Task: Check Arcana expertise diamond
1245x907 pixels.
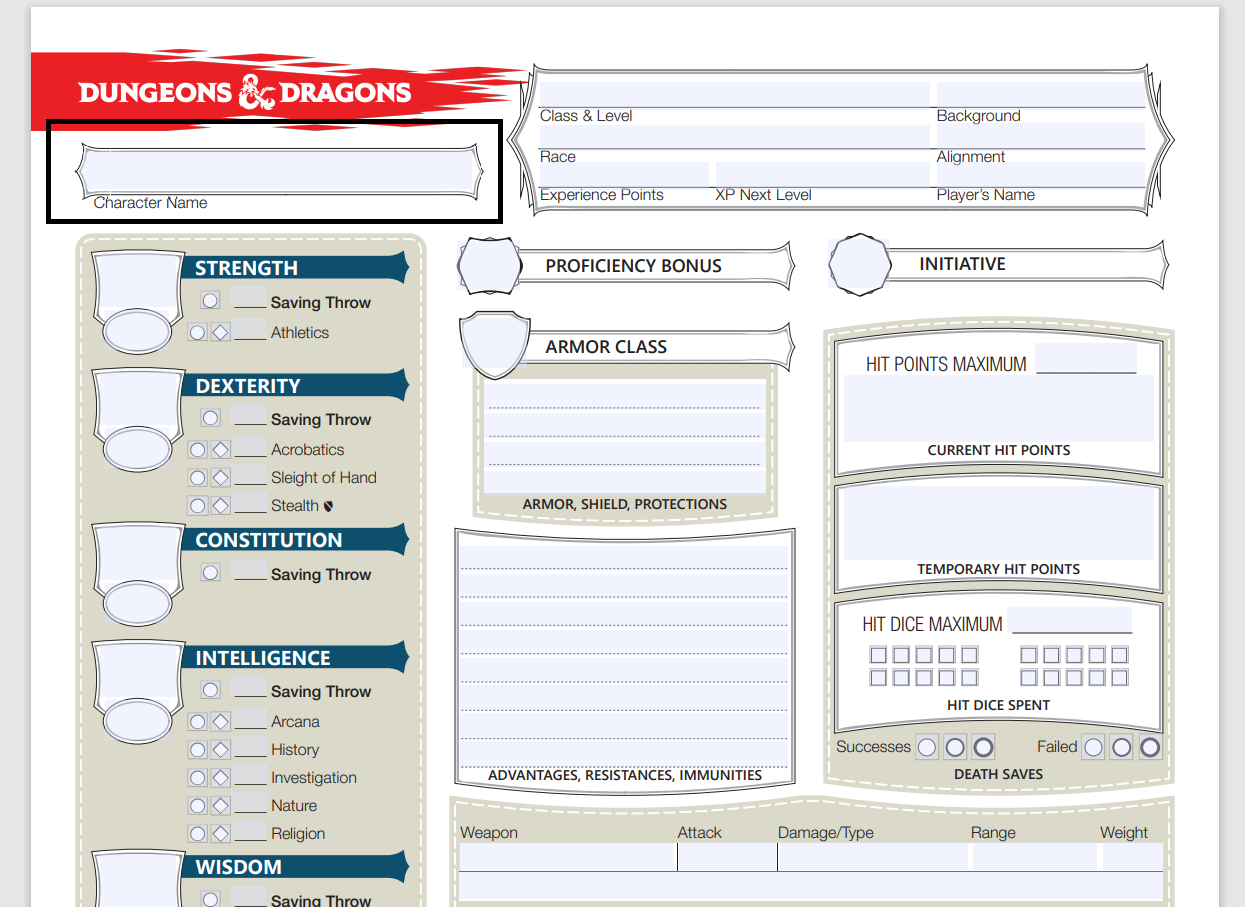Action: (221, 722)
